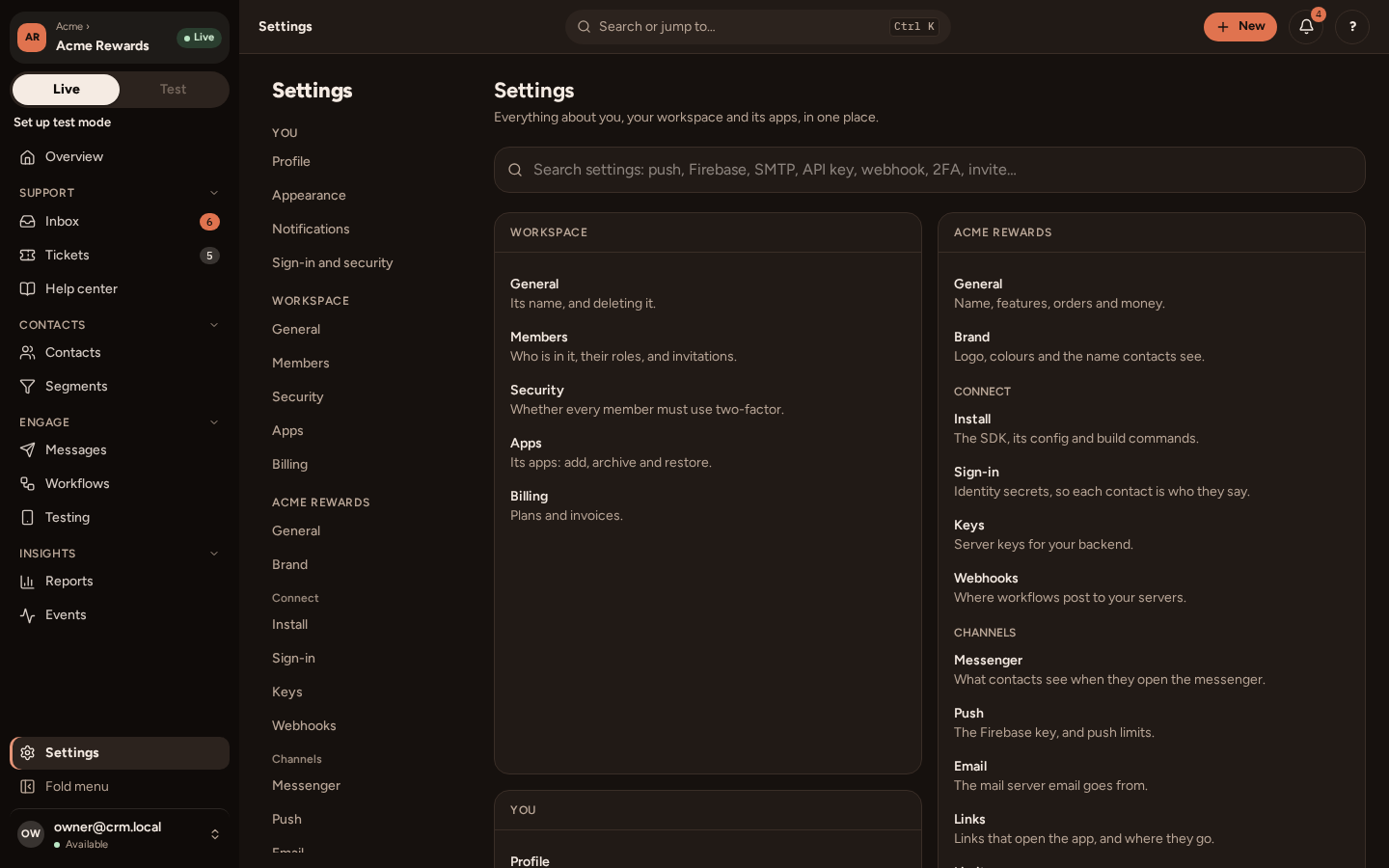
Task: Click Set up test mode link
Action: pyautogui.click(x=62, y=122)
